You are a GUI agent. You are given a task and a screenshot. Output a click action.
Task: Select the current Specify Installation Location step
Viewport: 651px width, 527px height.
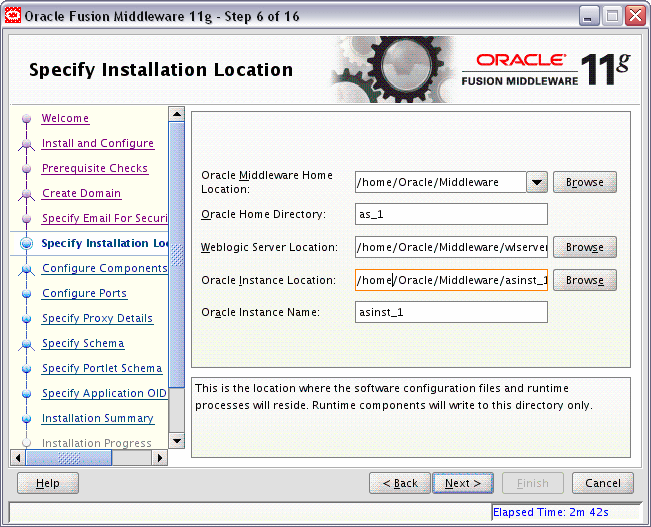pos(105,243)
